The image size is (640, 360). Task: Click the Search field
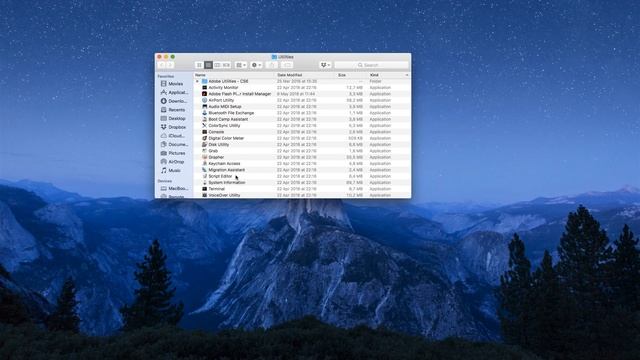click(x=371, y=65)
